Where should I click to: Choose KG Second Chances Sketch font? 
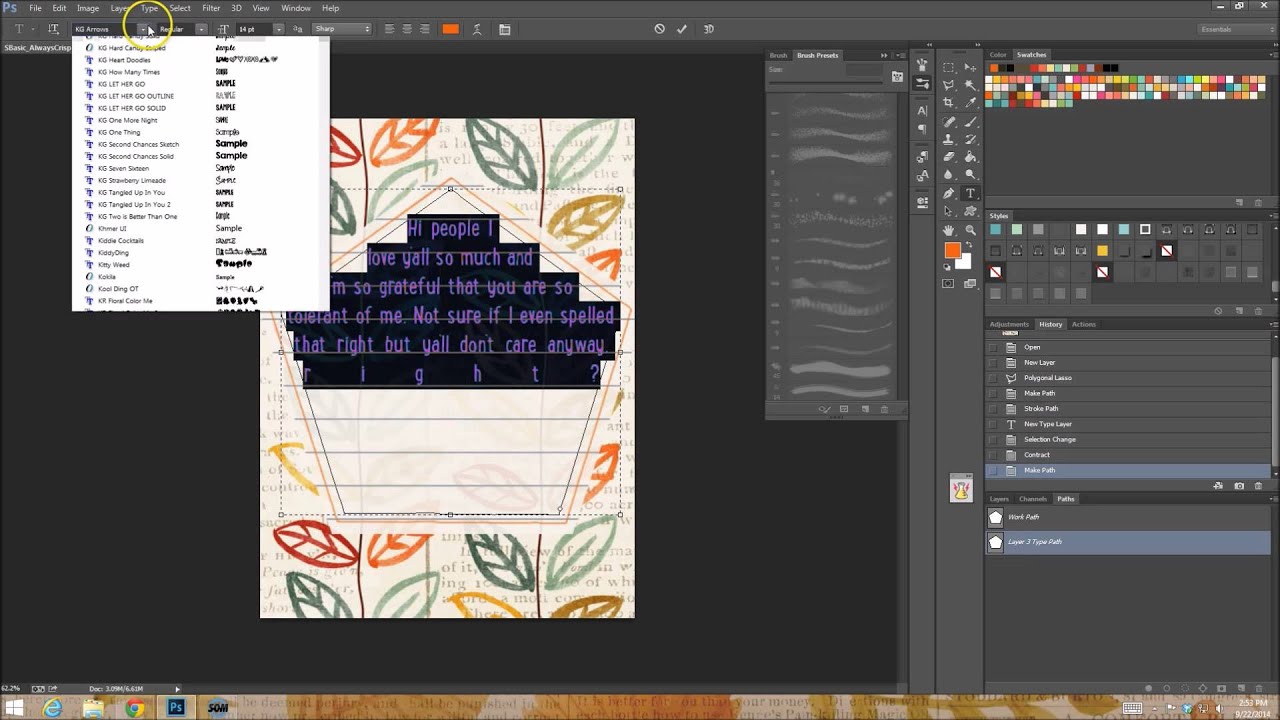coord(138,144)
